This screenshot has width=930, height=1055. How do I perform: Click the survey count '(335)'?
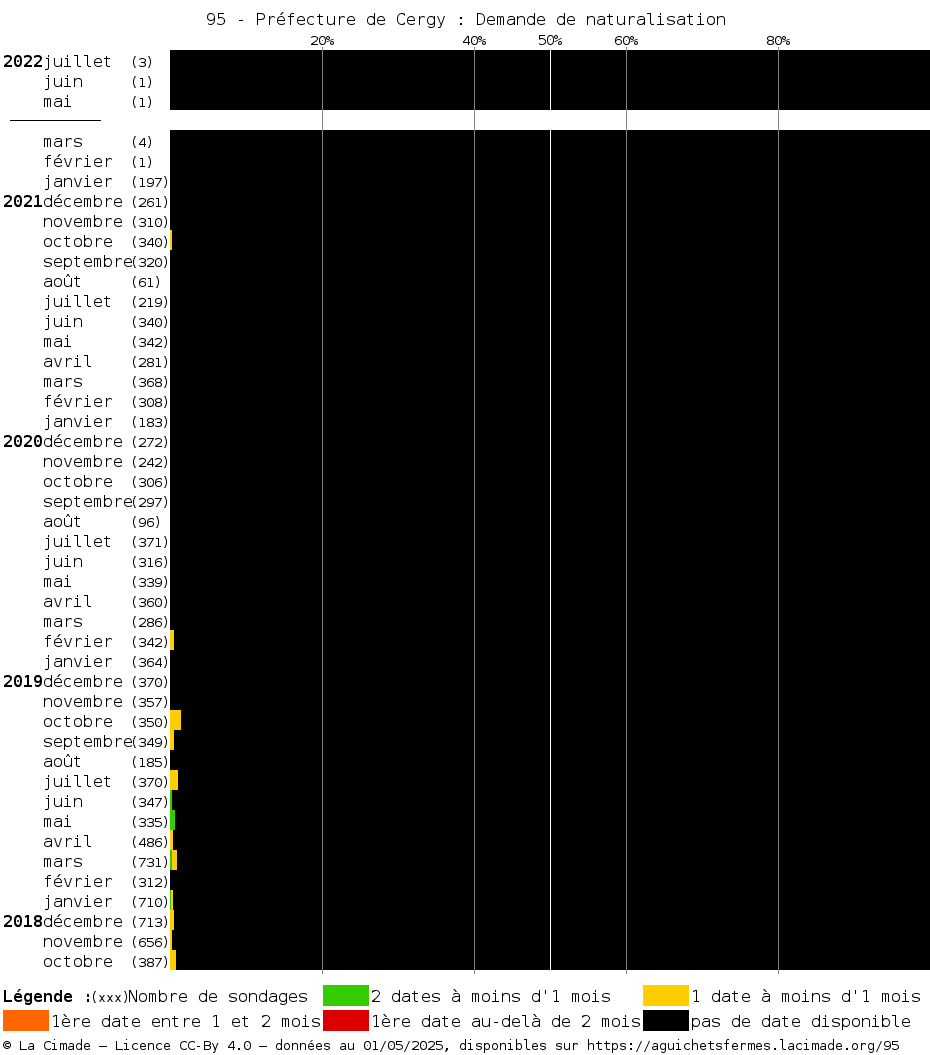point(150,822)
